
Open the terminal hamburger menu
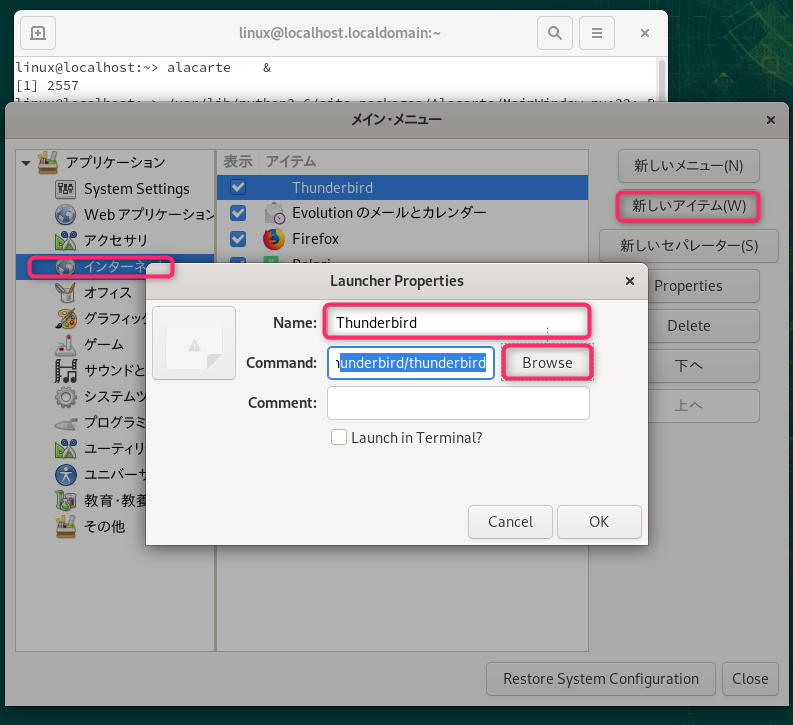click(597, 33)
